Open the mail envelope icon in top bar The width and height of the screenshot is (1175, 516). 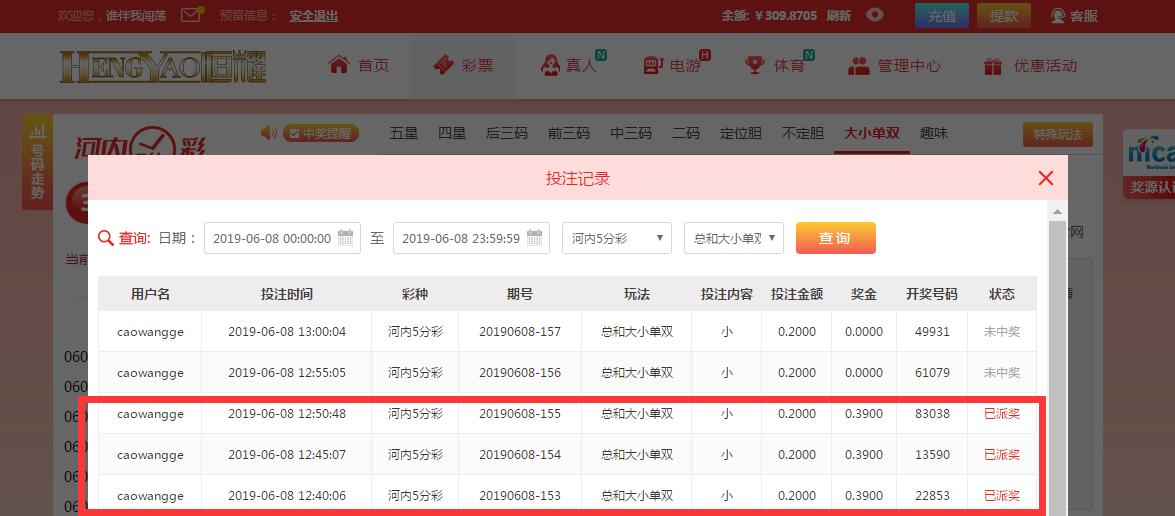click(191, 15)
